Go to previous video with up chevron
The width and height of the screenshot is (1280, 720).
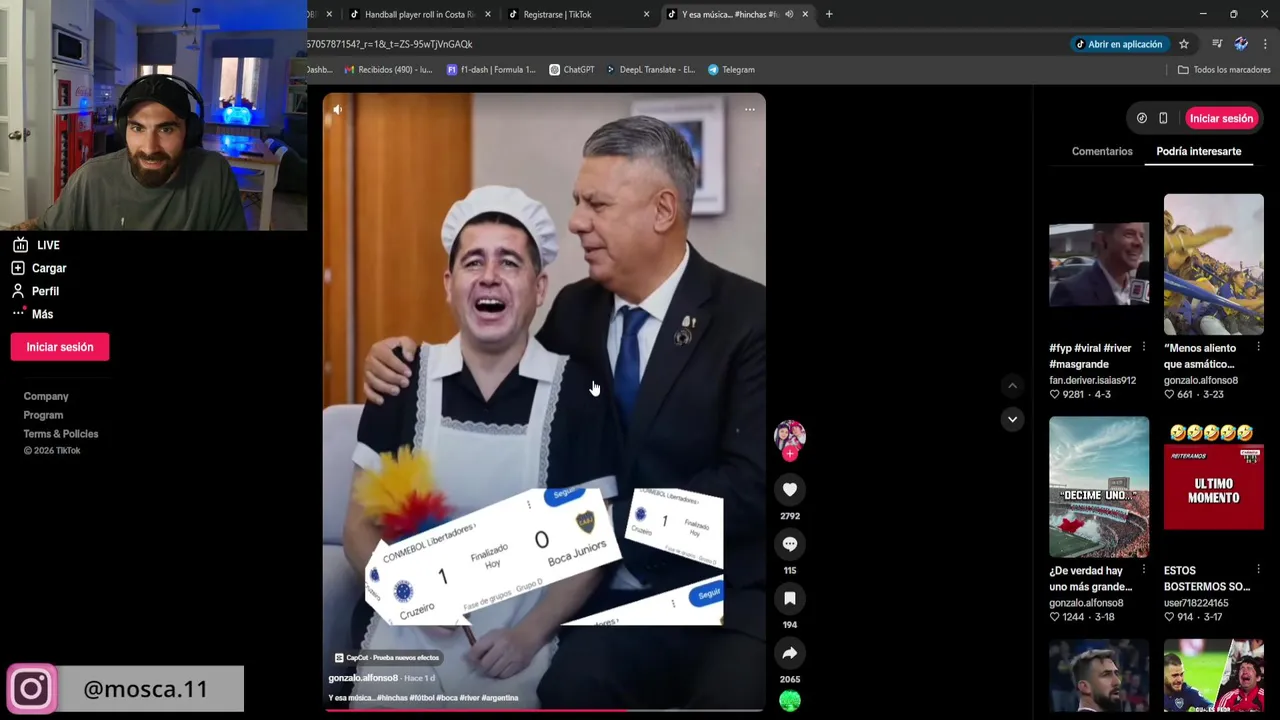[x=1012, y=386]
